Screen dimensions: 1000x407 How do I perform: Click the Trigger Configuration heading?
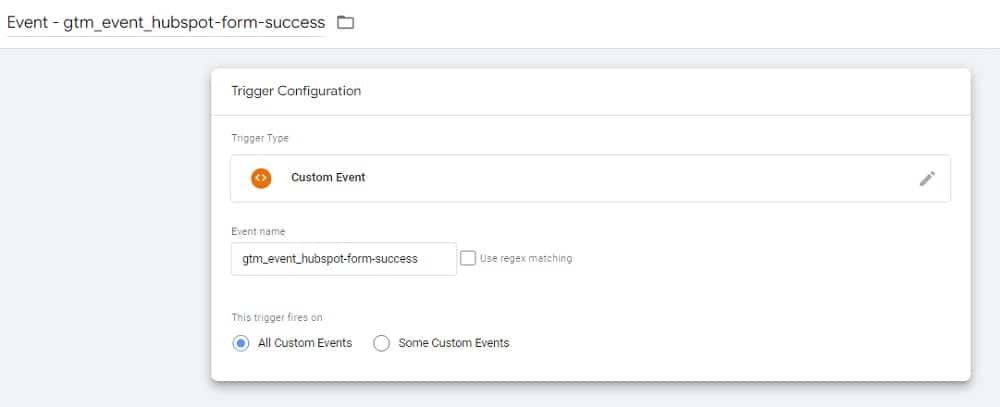tap(296, 91)
